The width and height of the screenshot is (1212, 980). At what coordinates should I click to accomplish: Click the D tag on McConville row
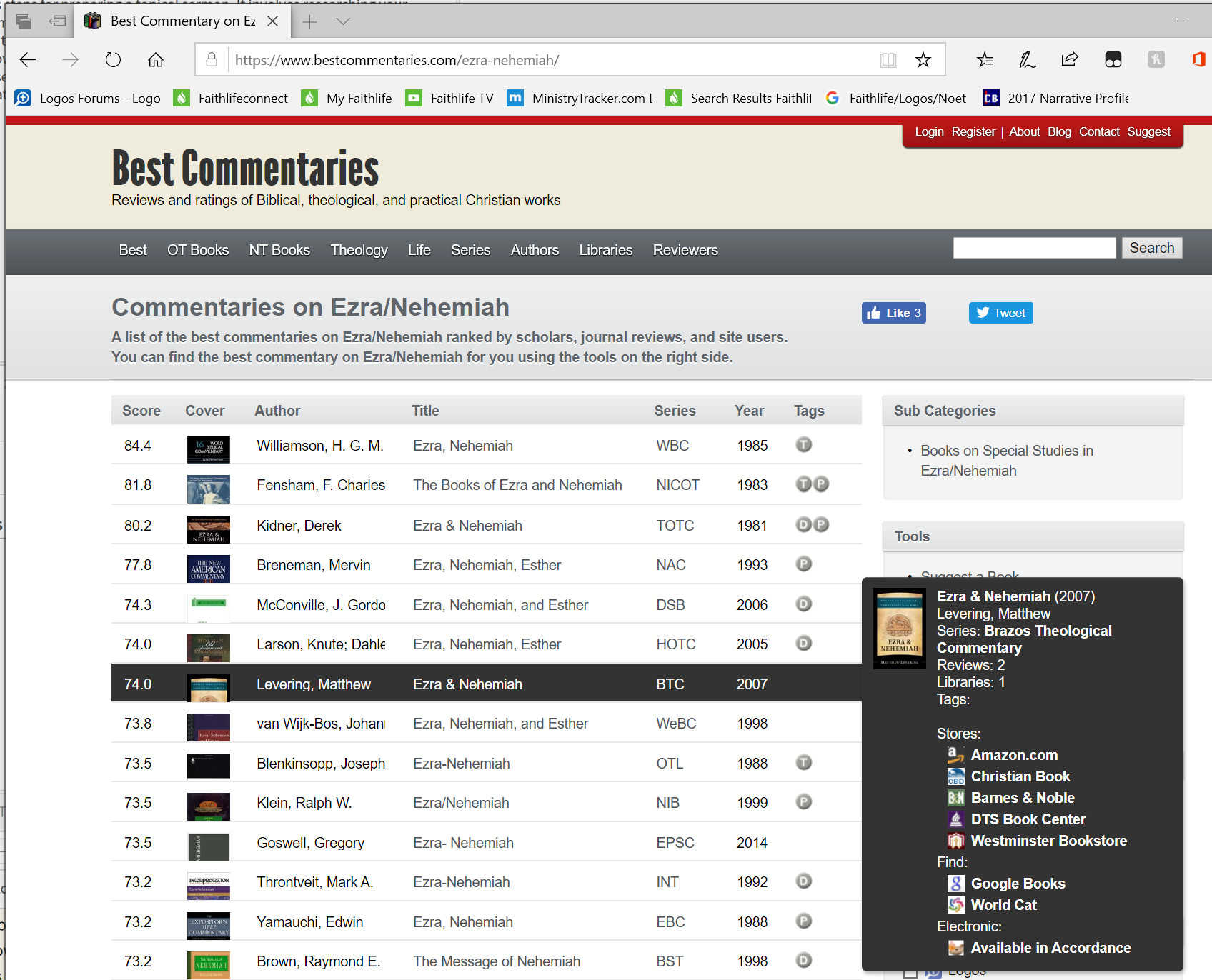(804, 604)
